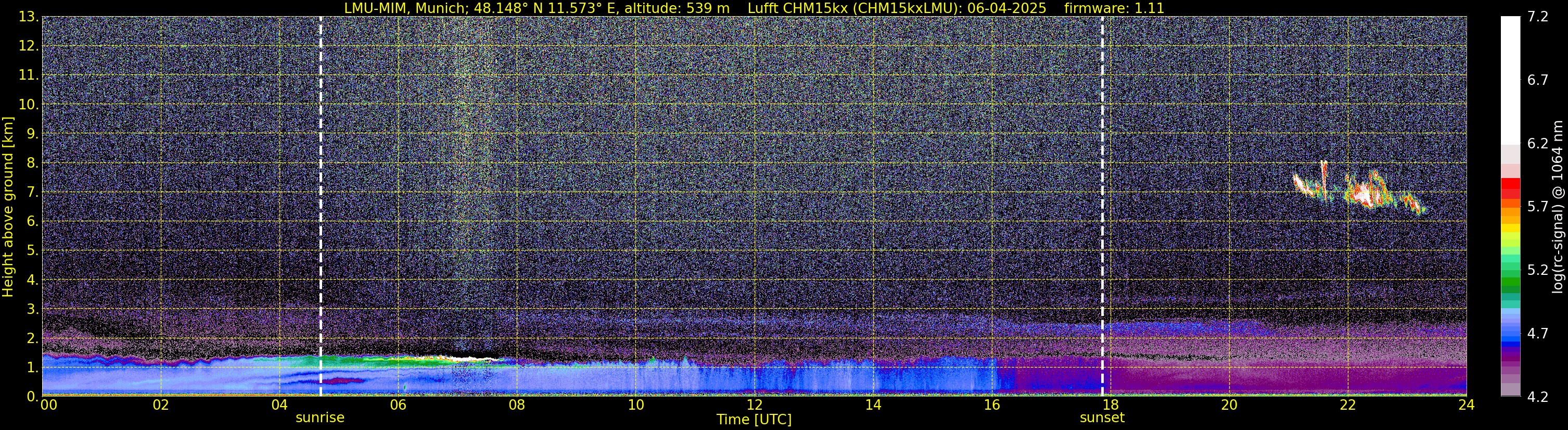1568x430 pixels.
Task: Click the plot title 'LMU-MIM, Munich' text
Action: [x=406, y=8]
